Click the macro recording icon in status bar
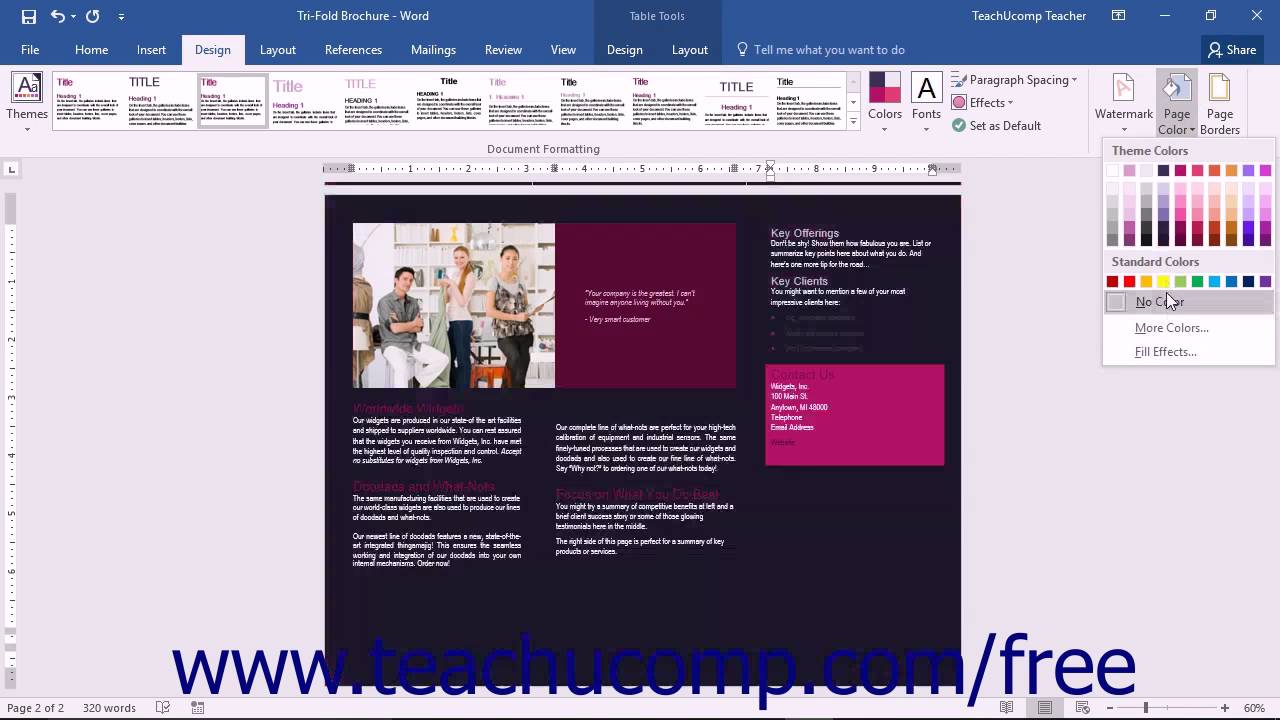The width and height of the screenshot is (1280, 720). pos(198,708)
